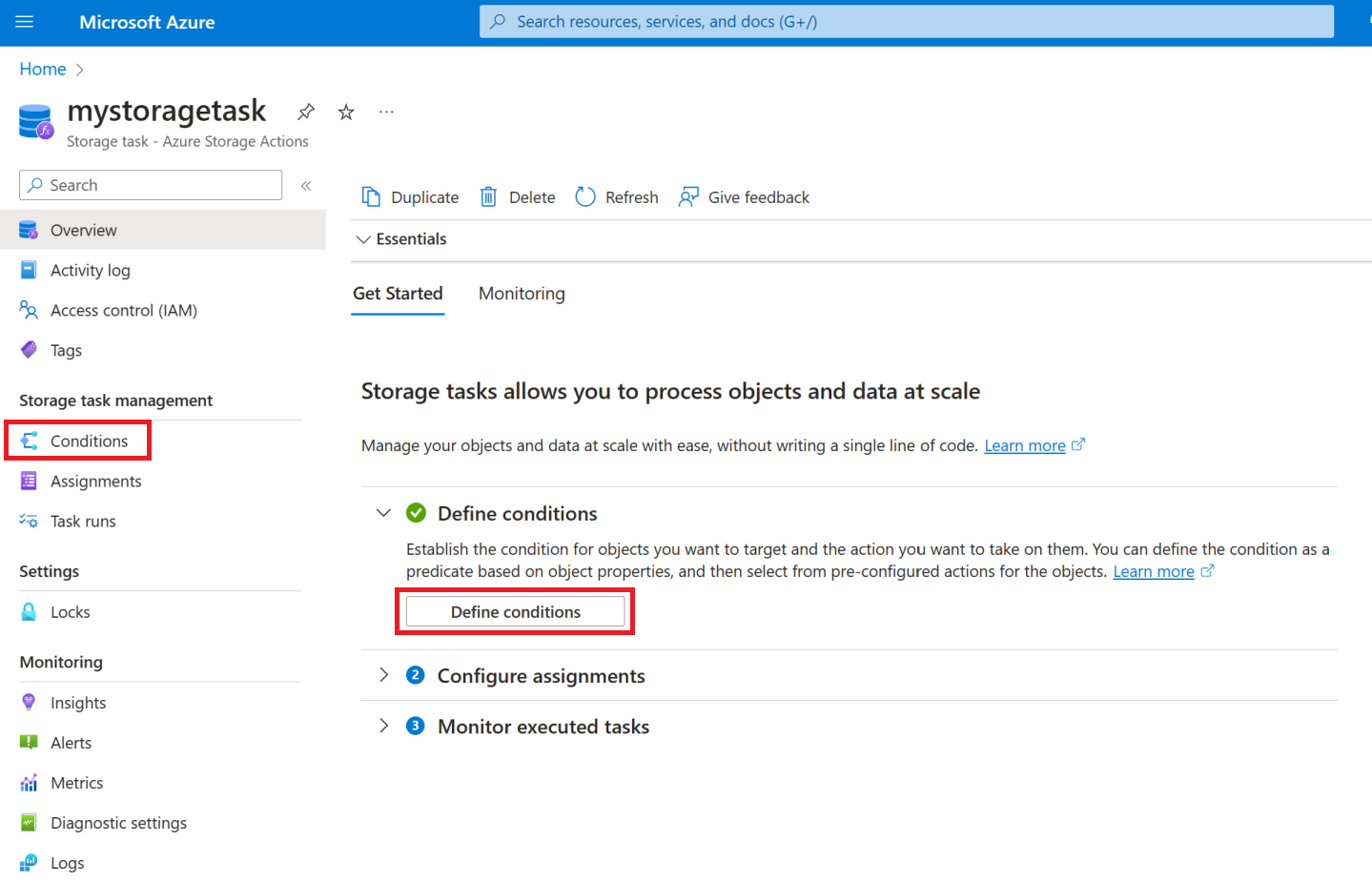Click the Task runs icon

coord(29,521)
